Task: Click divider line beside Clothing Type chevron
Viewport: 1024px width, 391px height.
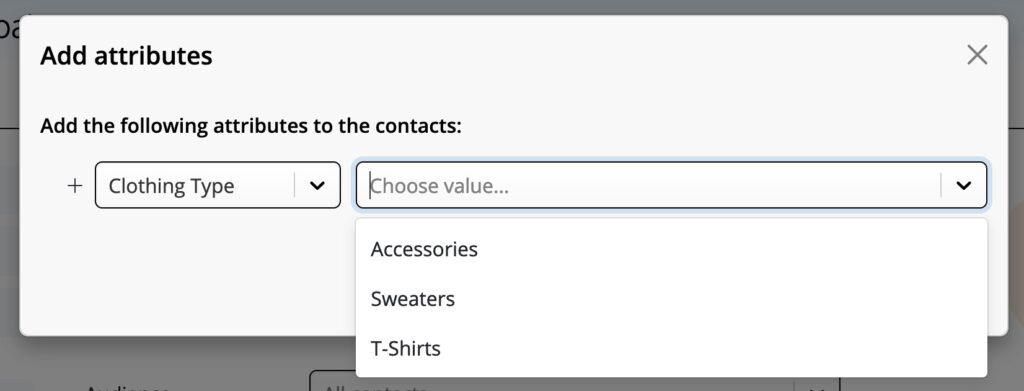Action: pyautogui.click(x=295, y=185)
